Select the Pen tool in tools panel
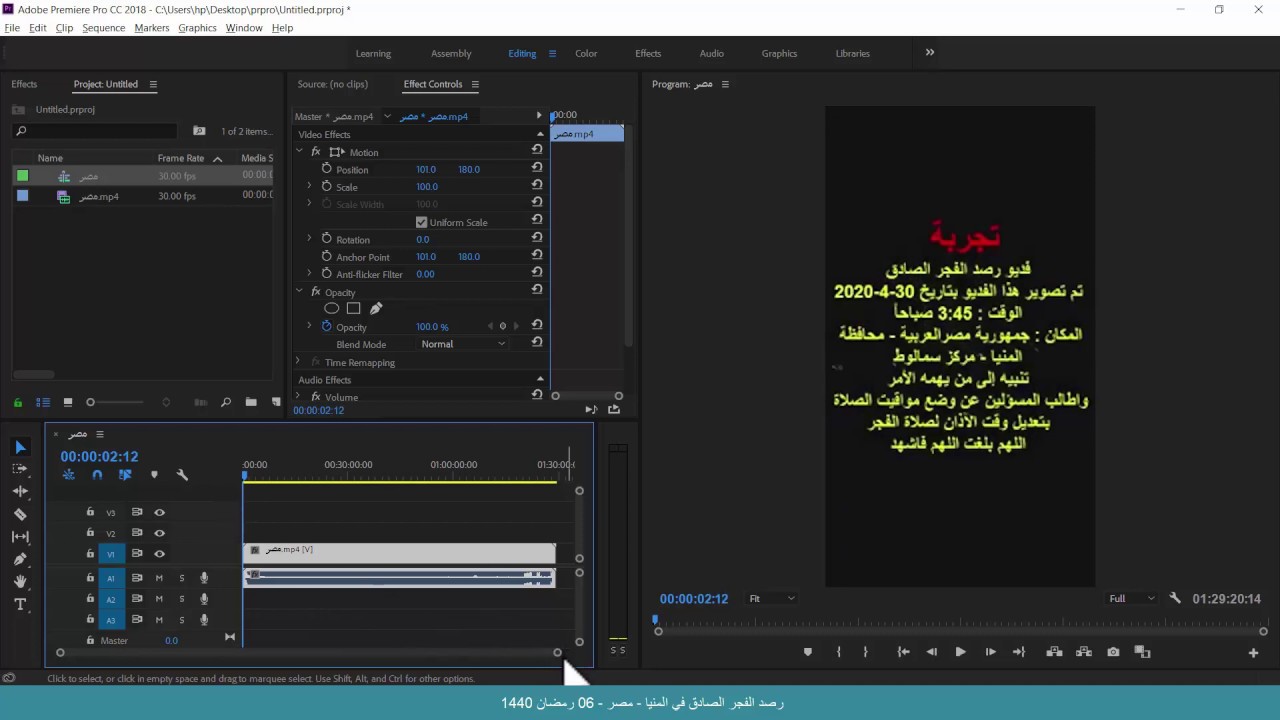The width and height of the screenshot is (1280, 720). tap(20, 559)
